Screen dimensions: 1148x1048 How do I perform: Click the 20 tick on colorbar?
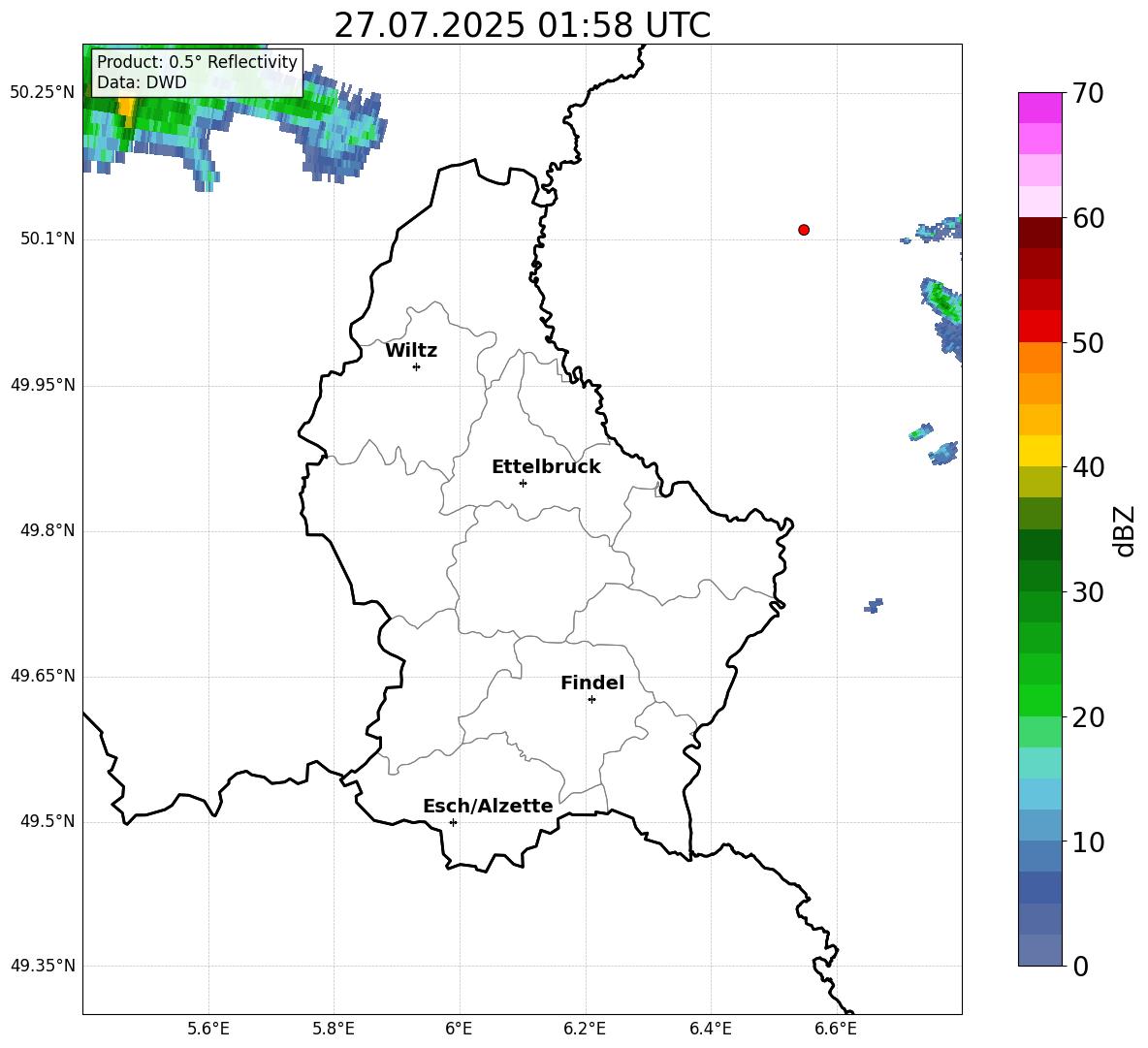(x=1088, y=717)
